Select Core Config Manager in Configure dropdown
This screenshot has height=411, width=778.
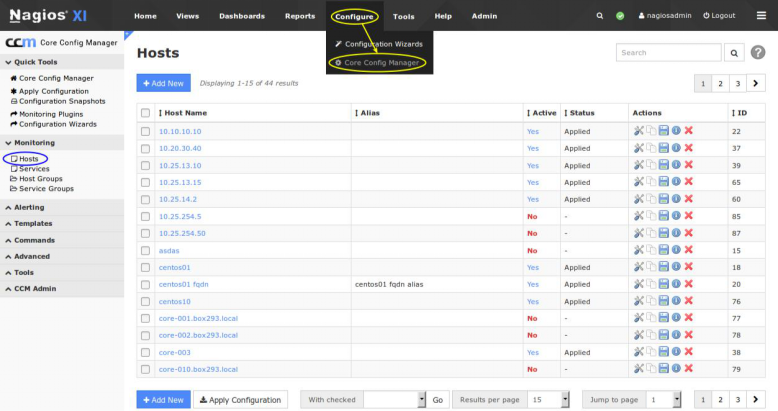pyautogui.click(x=378, y=63)
